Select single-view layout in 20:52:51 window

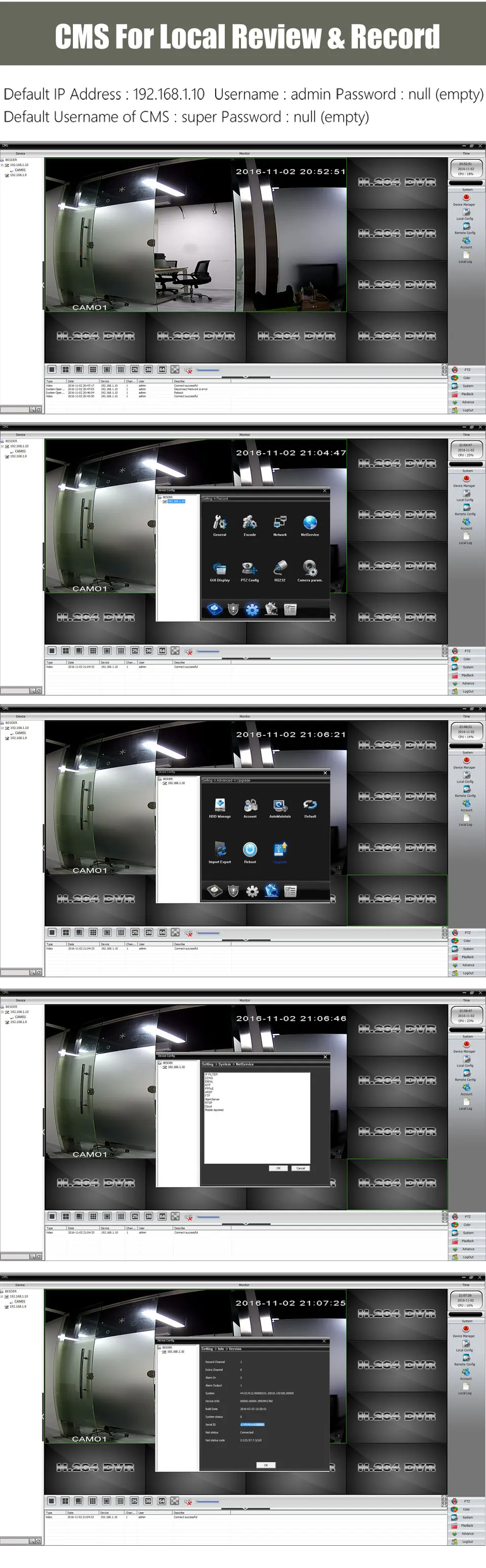point(52,369)
